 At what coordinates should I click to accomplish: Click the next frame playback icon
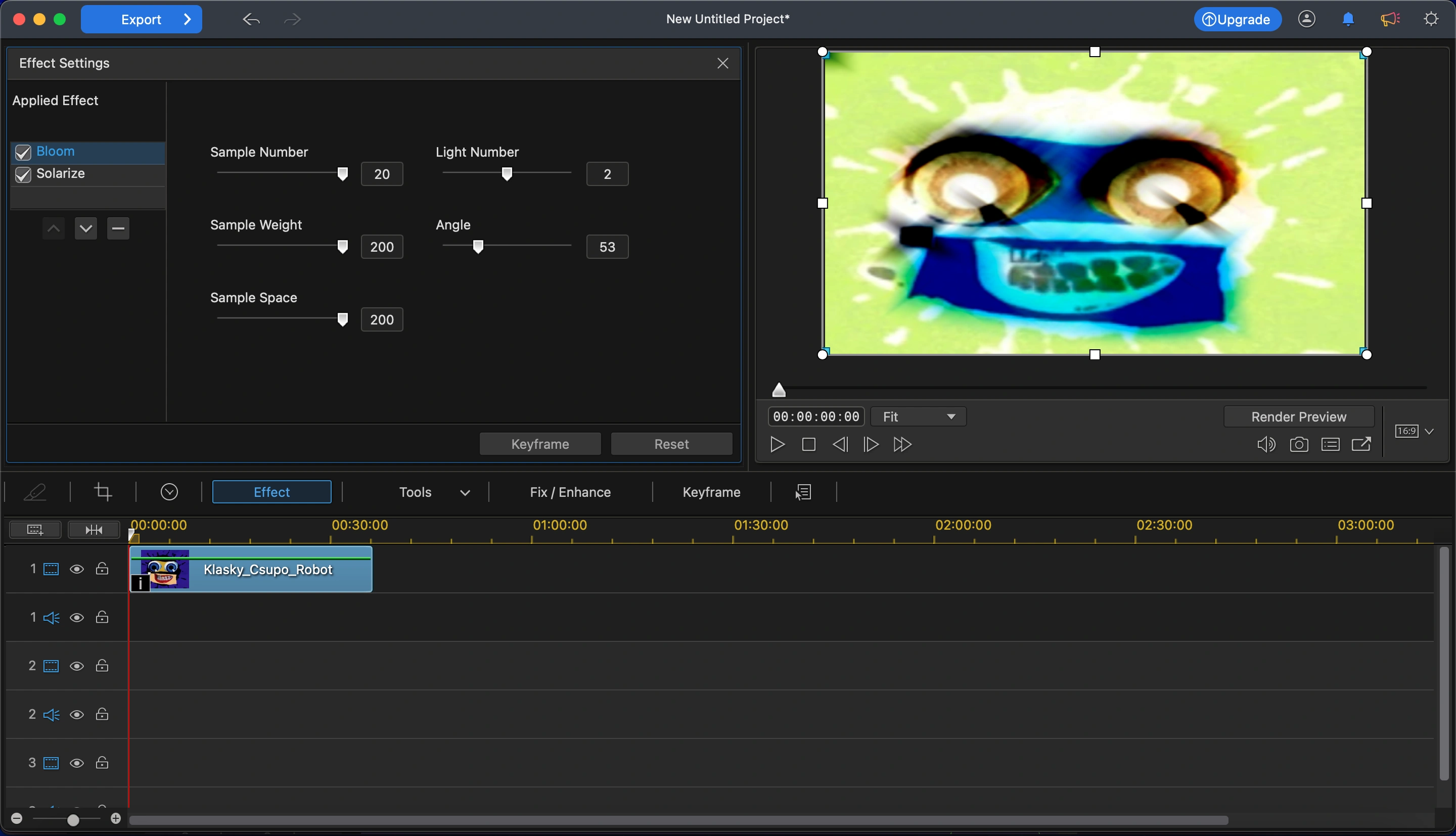[x=871, y=444]
